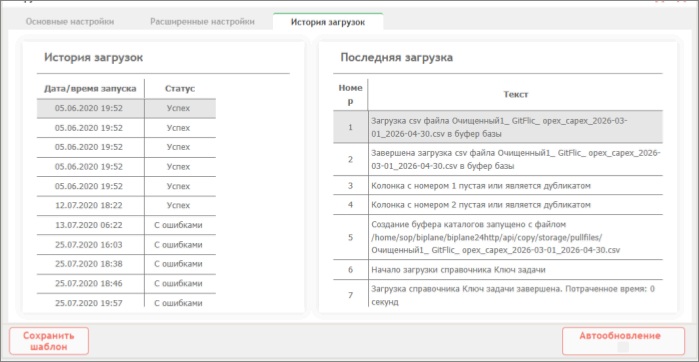Click С ошибками status for 25.07.2020 16:03
The height and width of the screenshot is (362, 699).
click(x=178, y=245)
